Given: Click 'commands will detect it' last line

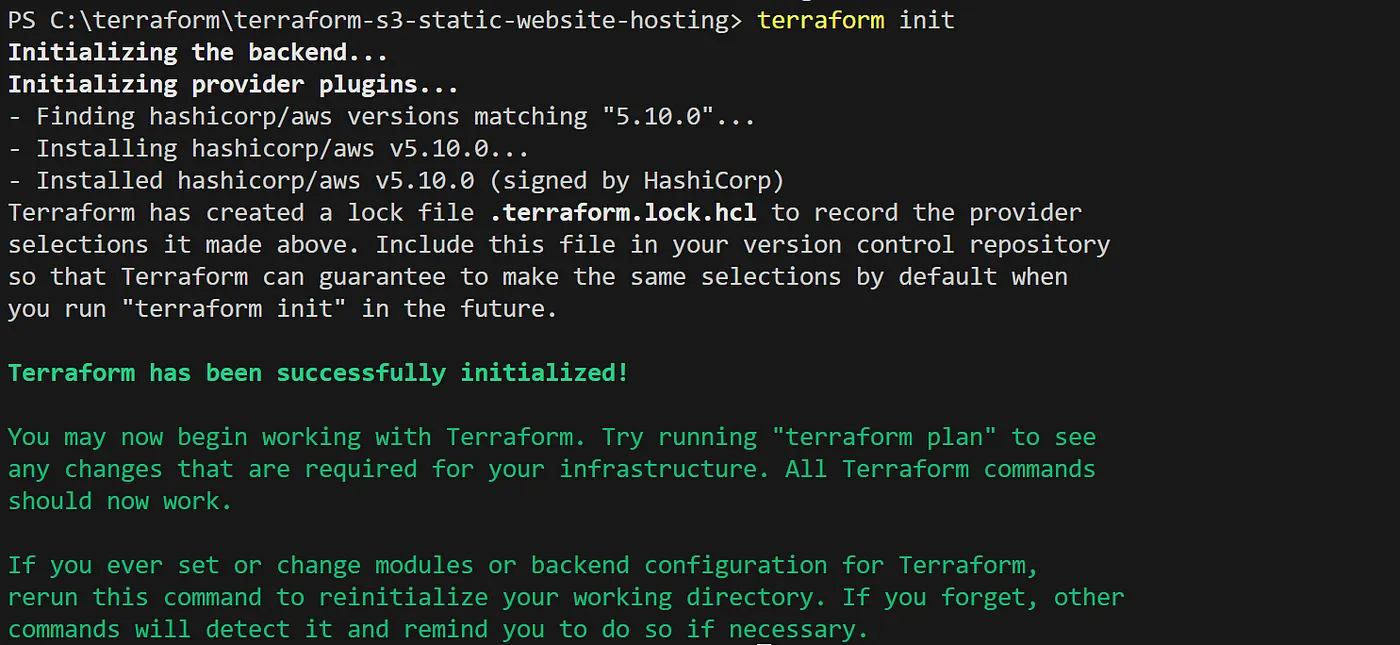Looking at the screenshot, I should coord(438,629).
